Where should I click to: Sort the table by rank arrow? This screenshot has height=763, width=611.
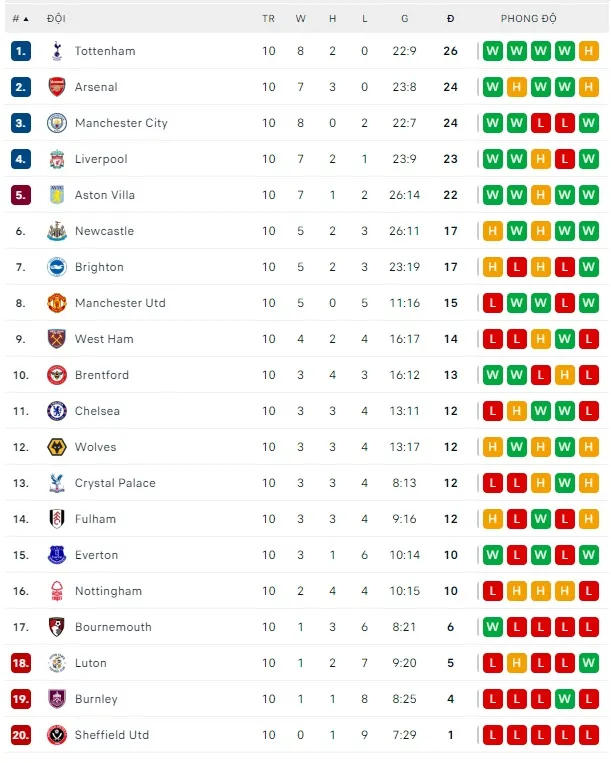[x=25, y=19]
